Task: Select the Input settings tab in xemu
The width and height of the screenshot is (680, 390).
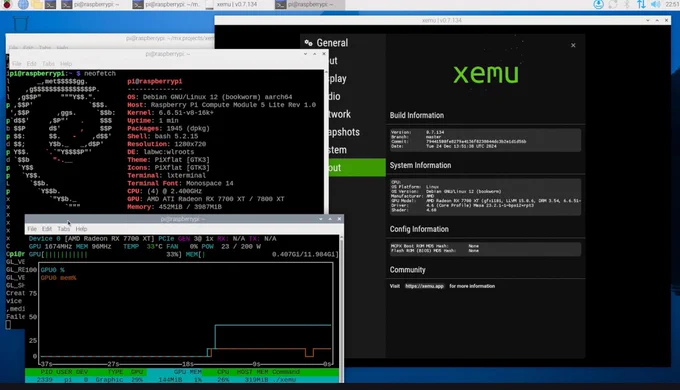Action: 356,61
